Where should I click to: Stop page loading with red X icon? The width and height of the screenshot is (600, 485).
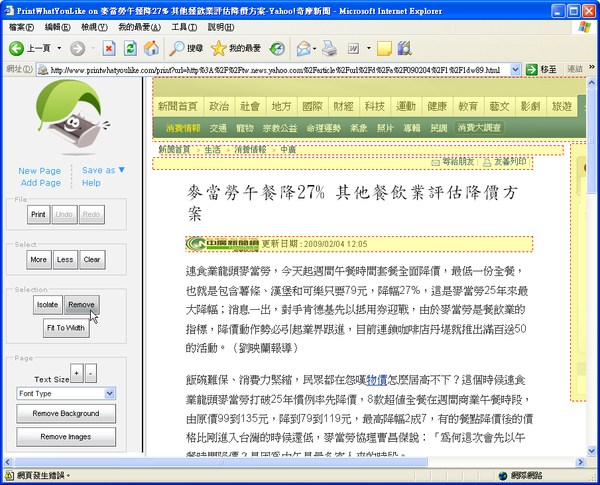[x=109, y=48]
